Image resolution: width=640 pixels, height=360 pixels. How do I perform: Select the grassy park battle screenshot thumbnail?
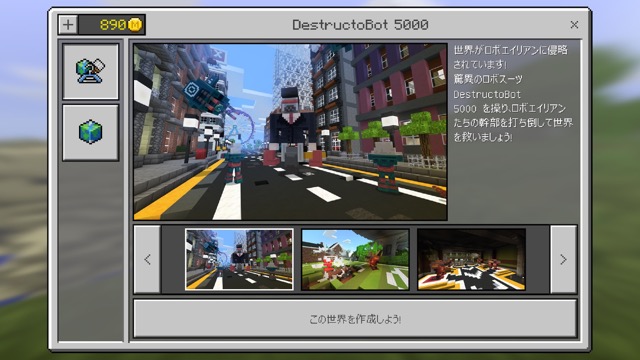355,259
